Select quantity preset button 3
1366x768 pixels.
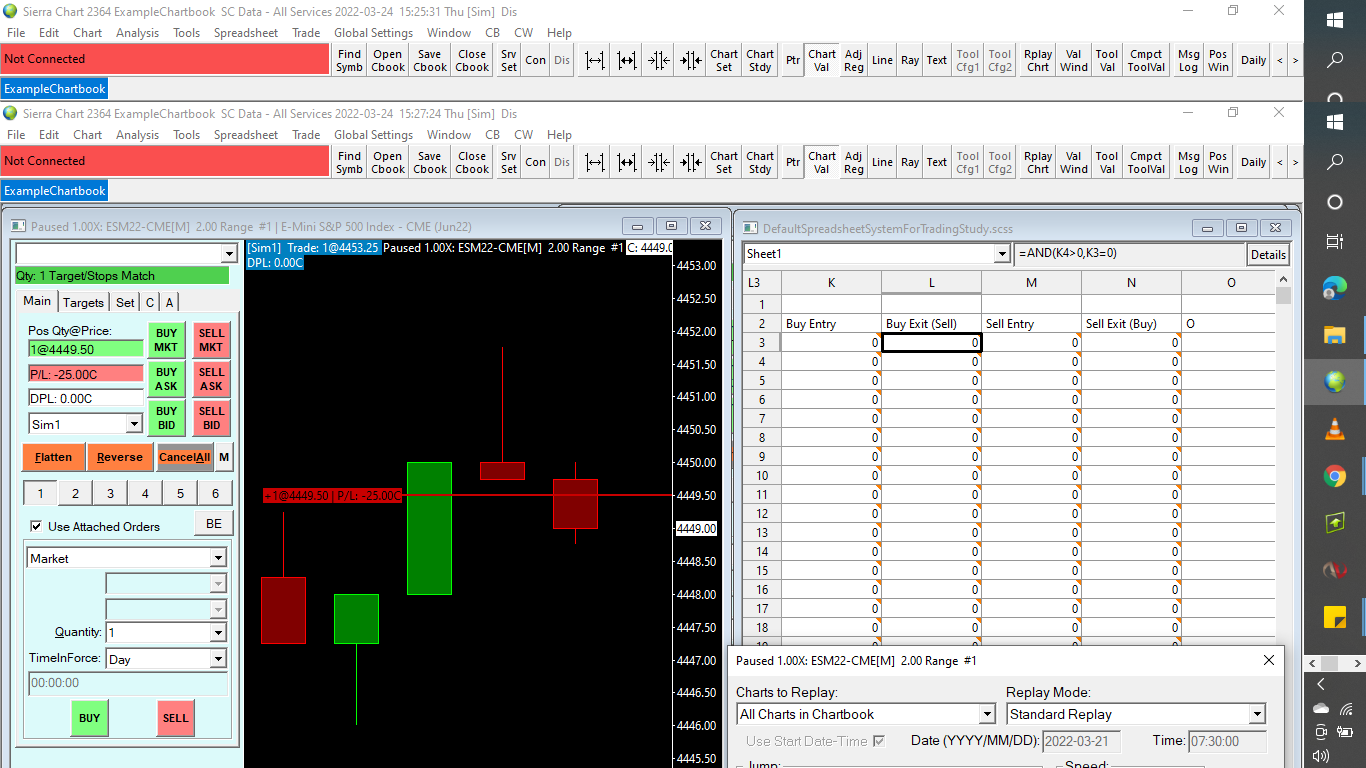(110, 493)
